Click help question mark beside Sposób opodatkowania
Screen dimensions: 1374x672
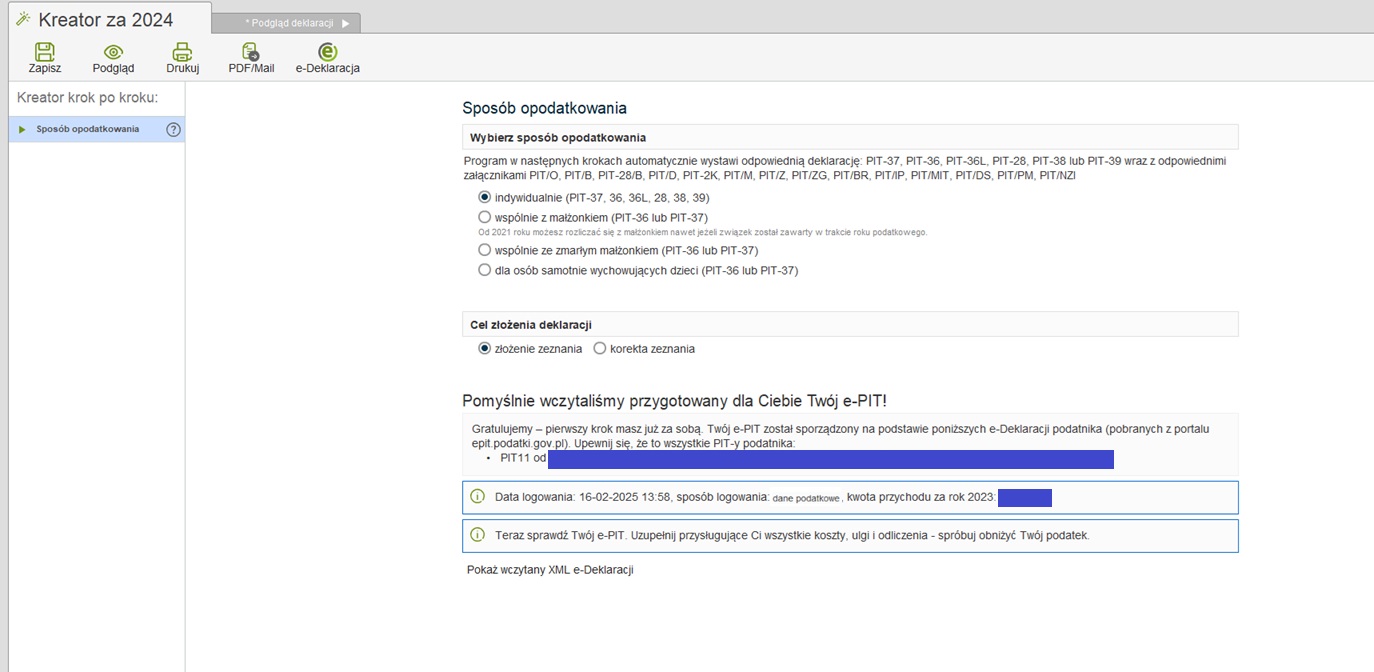click(173, 129)
